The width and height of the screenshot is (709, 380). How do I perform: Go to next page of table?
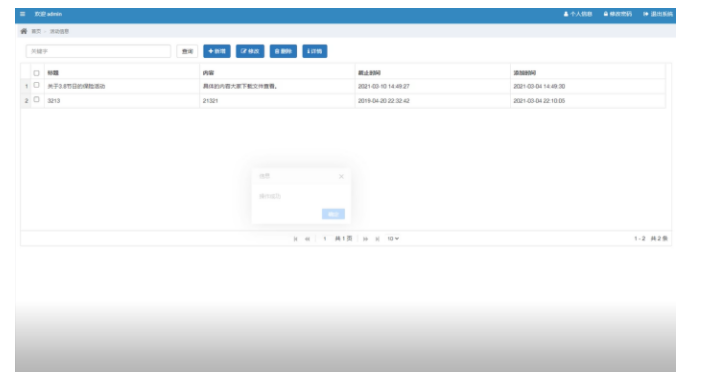click(x=365, y=239)
